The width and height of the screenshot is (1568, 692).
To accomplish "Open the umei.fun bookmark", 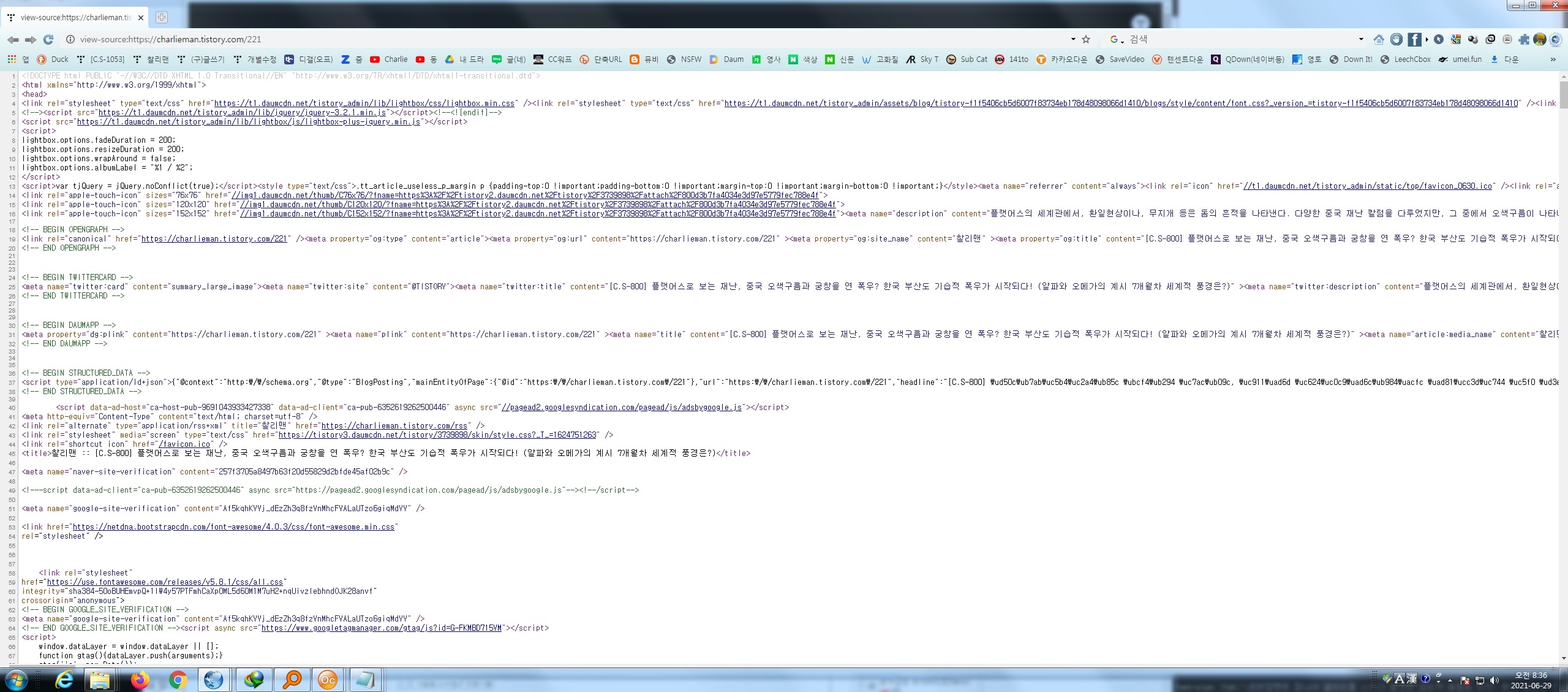I will [x=1460, y=59].
